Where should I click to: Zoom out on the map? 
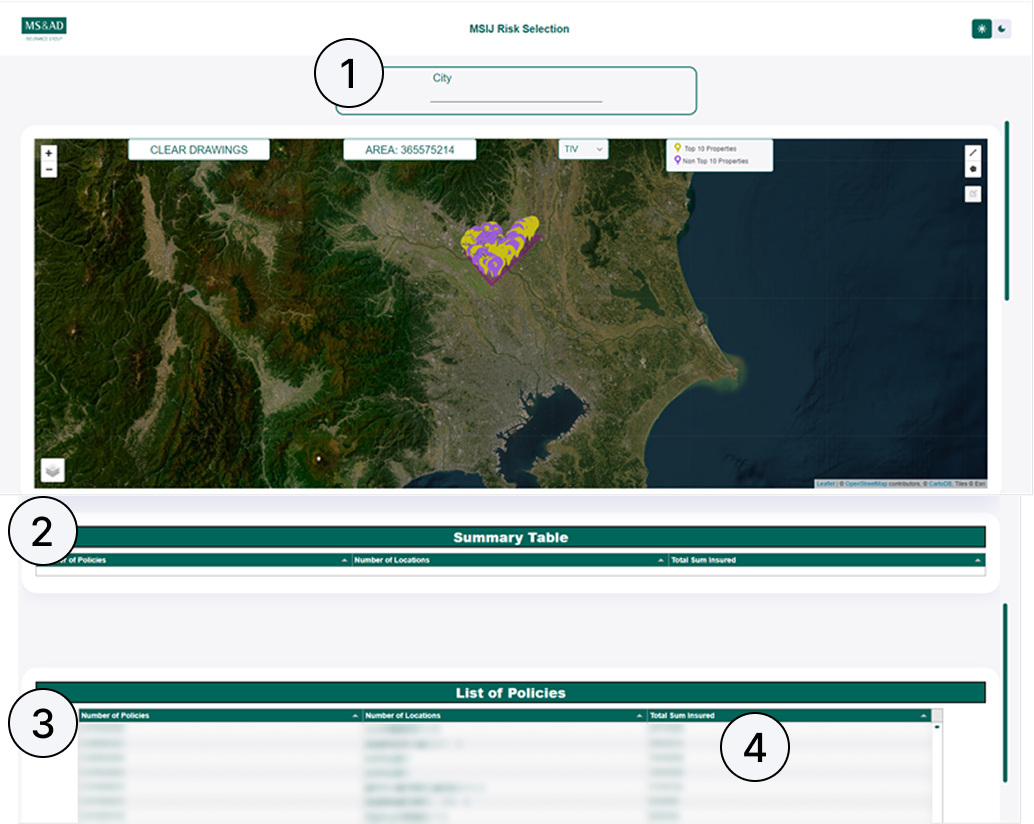pyautogui.click(x=49, y=170)
